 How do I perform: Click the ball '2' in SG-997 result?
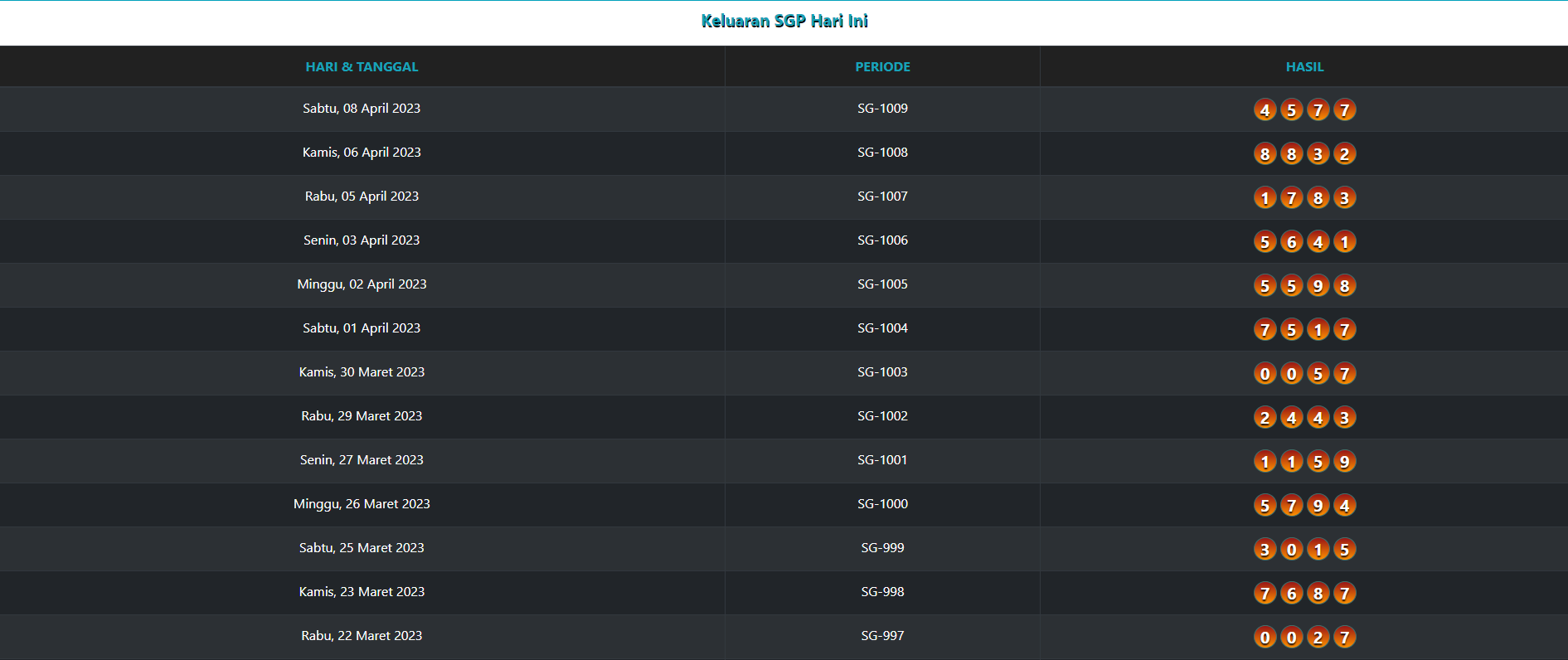1318,637
